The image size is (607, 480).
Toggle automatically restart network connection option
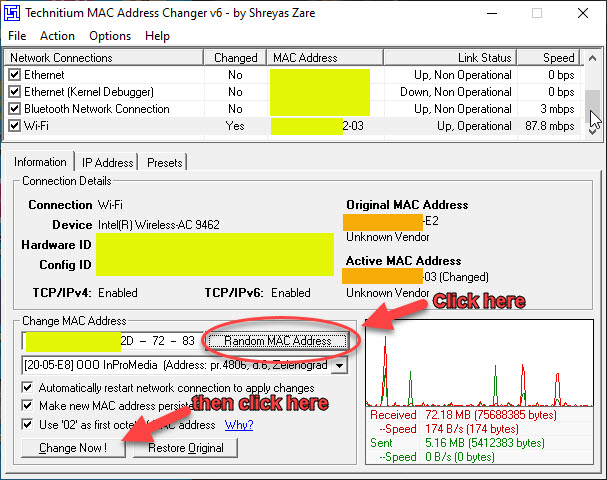[x=27, y=387]
